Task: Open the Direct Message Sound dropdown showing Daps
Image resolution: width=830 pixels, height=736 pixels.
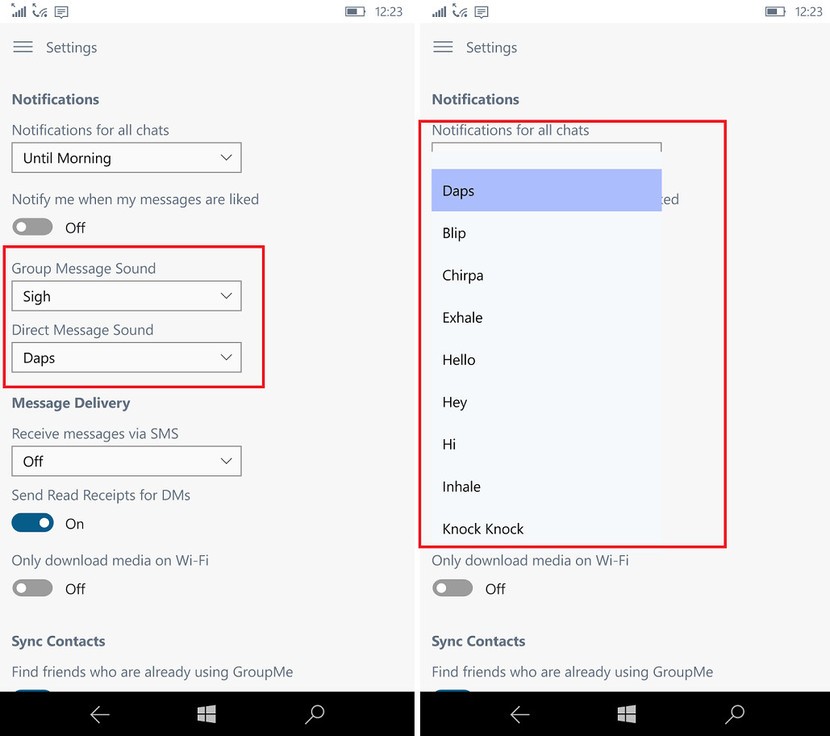Action: point(126,357)
